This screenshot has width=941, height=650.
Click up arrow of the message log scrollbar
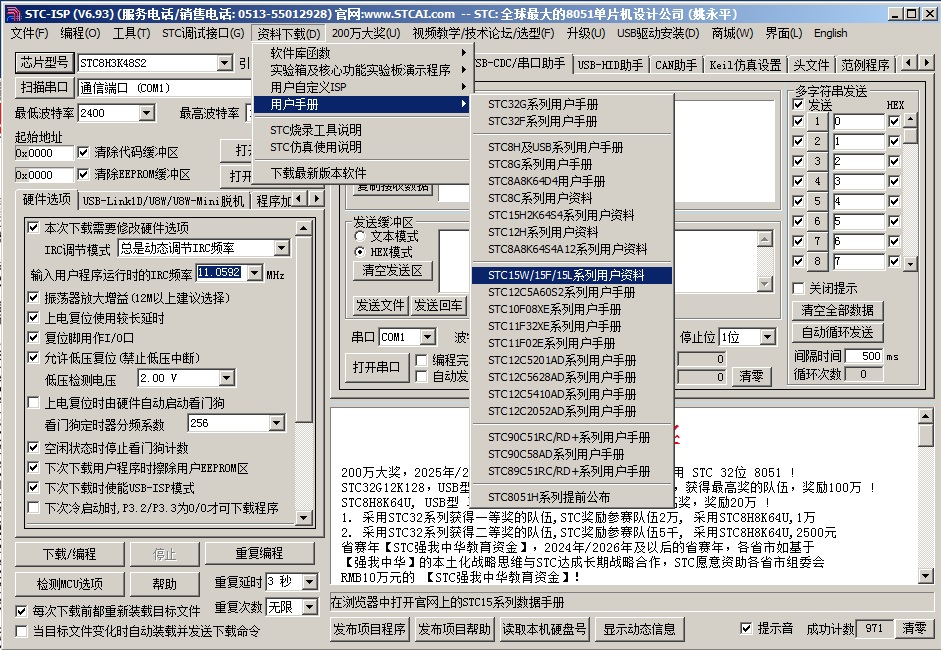(925, 415)
